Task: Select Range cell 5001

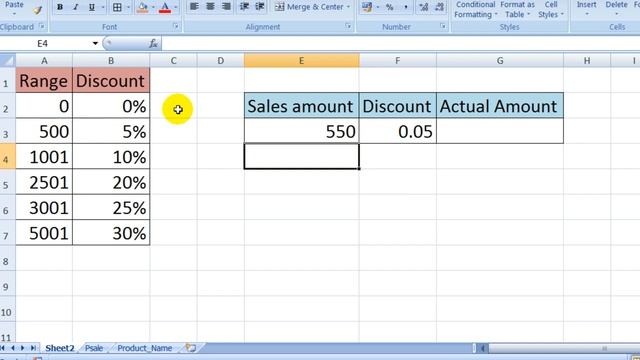Action: point(44,233)
